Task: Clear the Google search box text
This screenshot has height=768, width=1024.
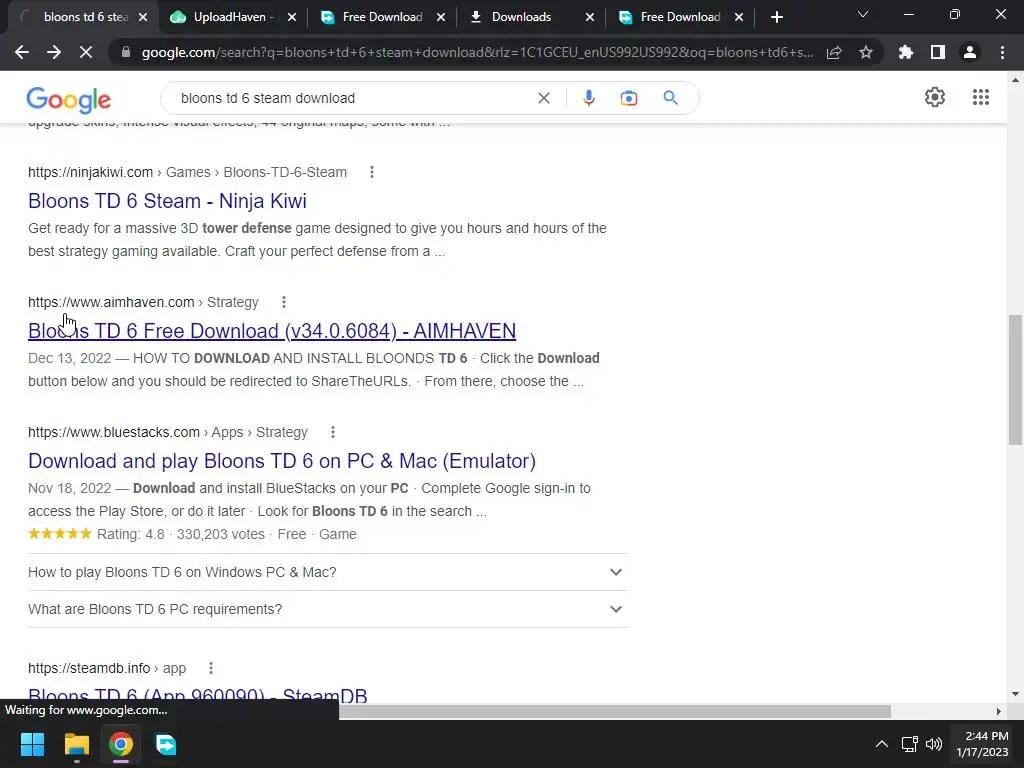Action: pyautogui.click(x=543, y=98)
